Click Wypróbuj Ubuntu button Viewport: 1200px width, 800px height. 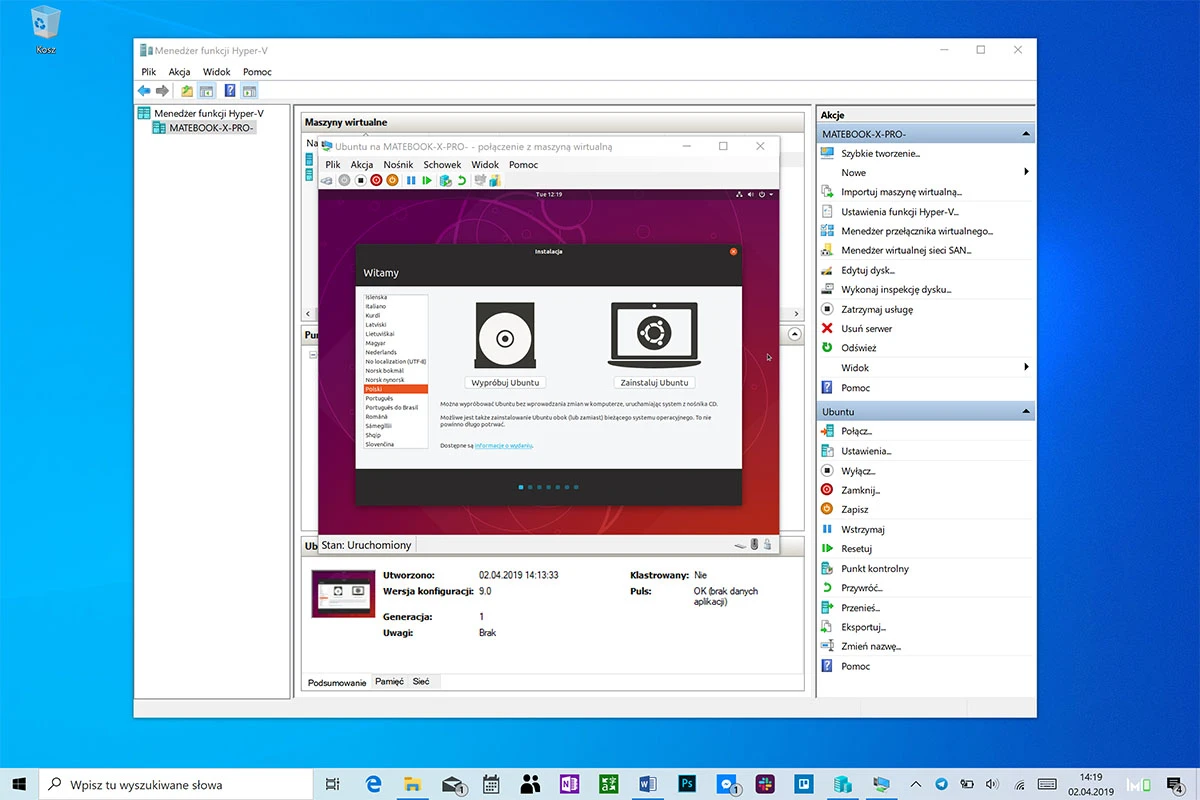click(x=505, y=383)
